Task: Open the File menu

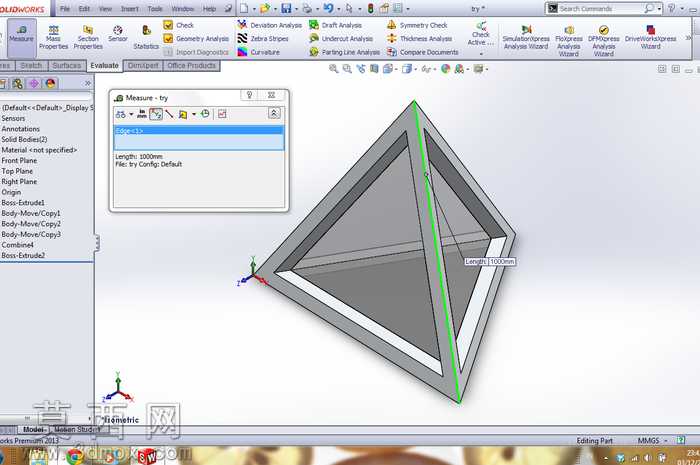Action: click(x=65, y=8)
